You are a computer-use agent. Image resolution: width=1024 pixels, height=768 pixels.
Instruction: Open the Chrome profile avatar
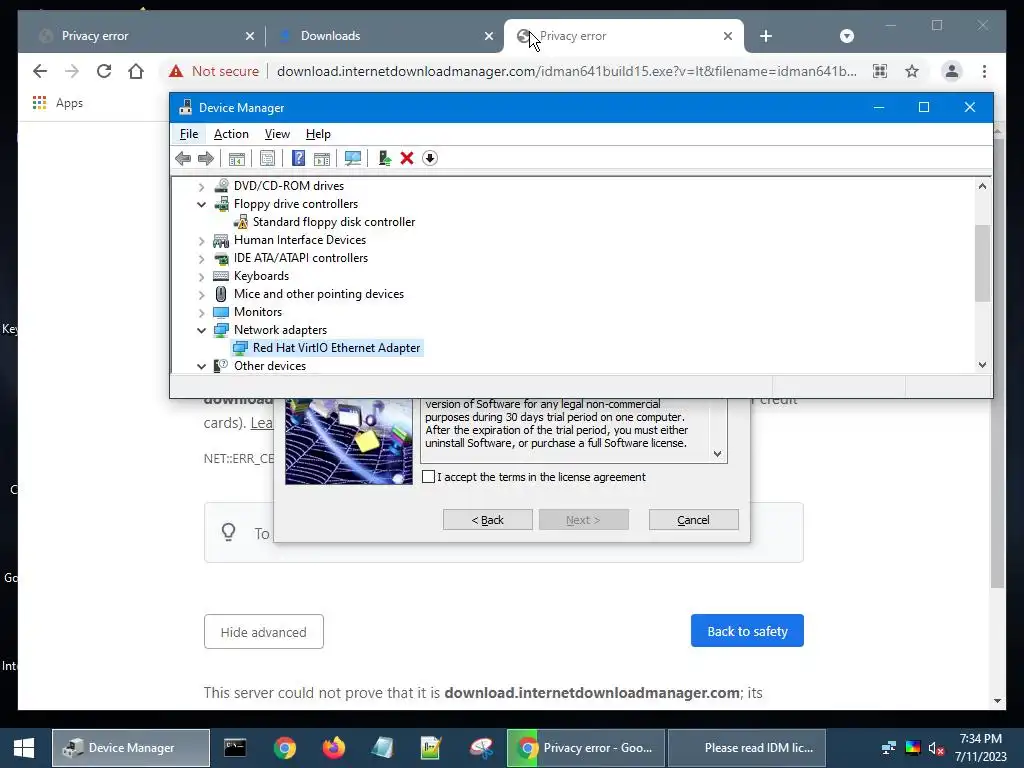[952, 71]
